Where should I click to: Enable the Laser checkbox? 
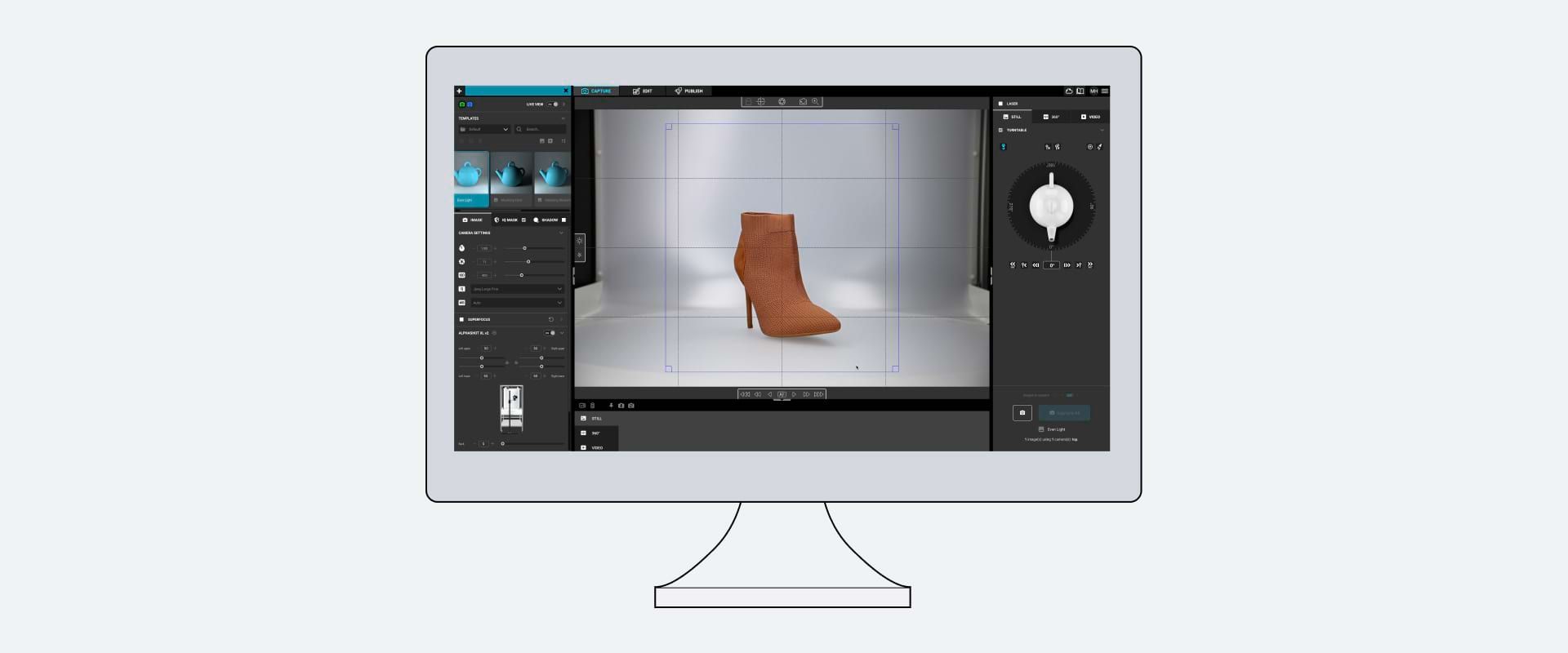[x=1000, y=104]
